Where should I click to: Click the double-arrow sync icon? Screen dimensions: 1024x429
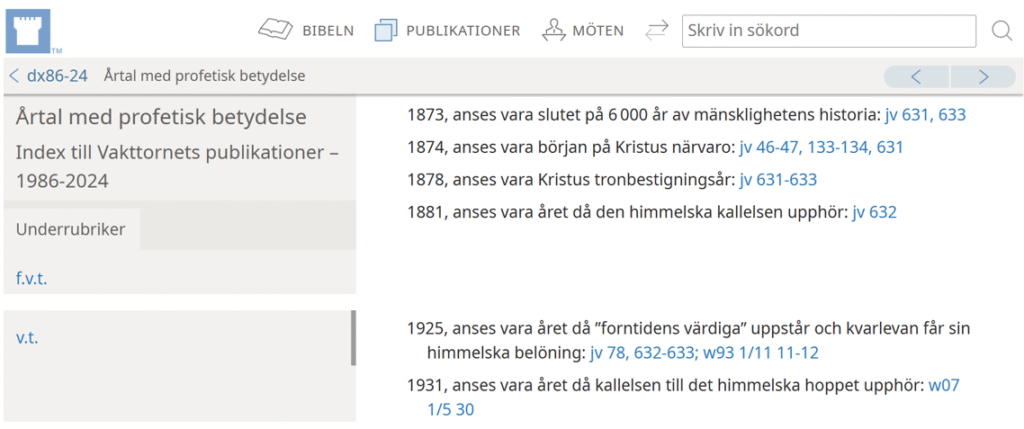click(x=656, y=31)
